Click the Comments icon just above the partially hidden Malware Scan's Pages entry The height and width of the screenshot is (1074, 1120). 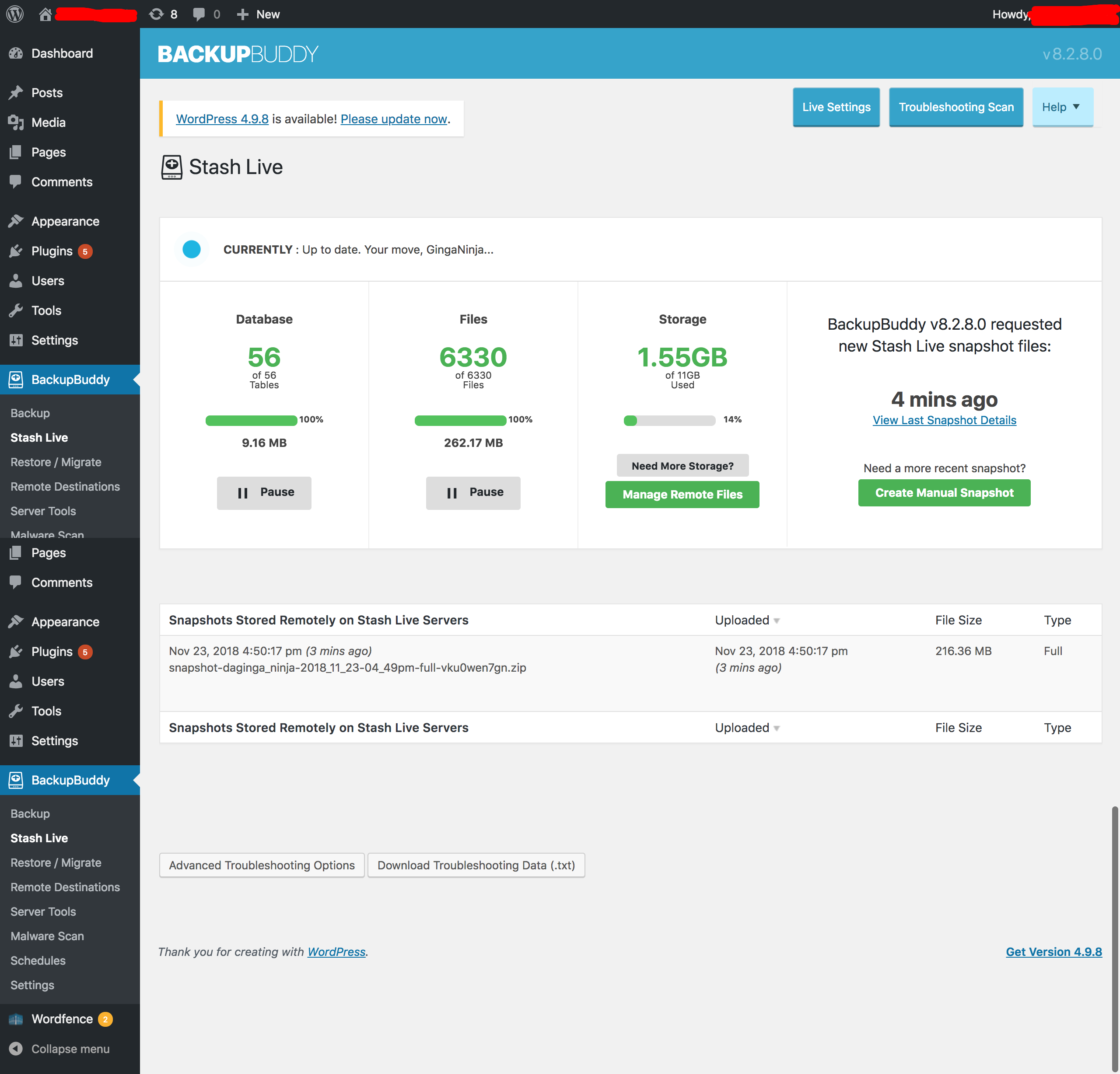pyautogui.click(x=16, y=181)
